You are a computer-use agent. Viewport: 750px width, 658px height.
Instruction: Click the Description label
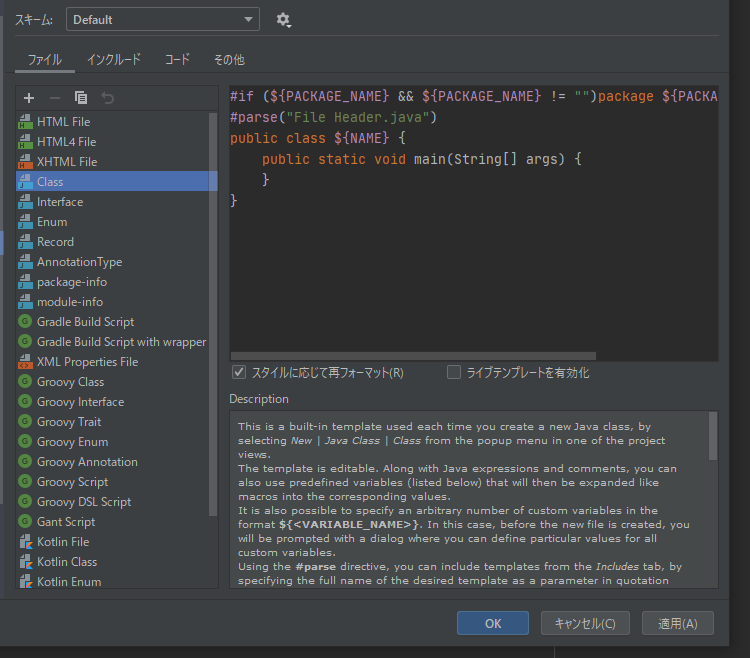point(259,399)
